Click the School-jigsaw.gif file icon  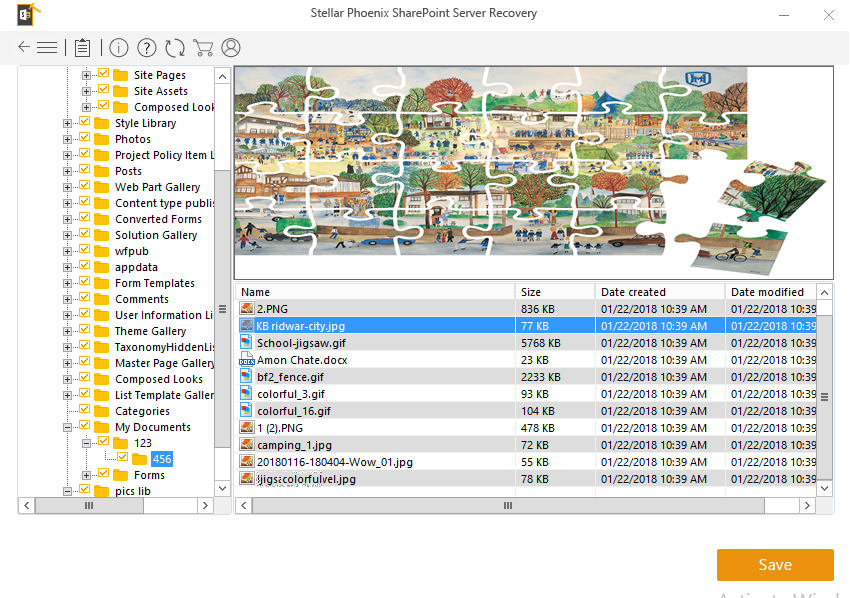[x=246, y=342]
